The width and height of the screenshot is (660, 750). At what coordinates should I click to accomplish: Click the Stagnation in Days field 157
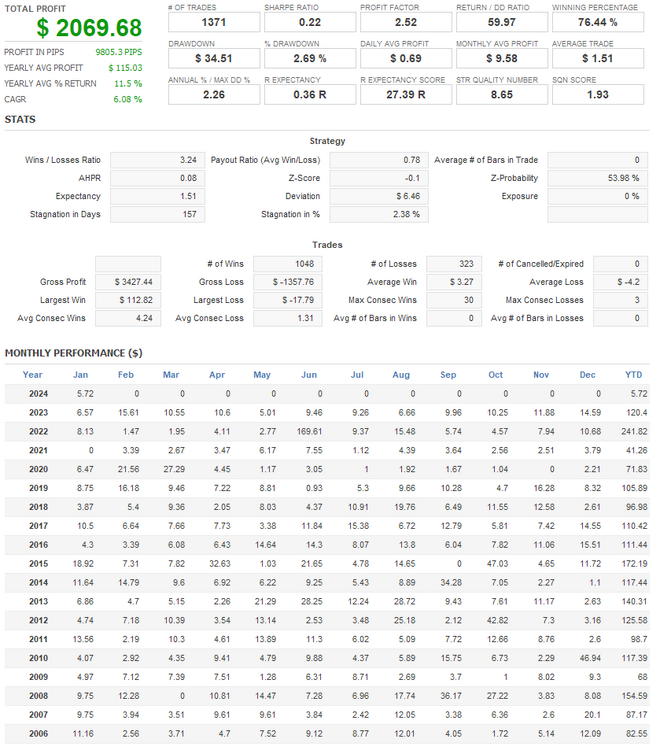pos(157,214)
